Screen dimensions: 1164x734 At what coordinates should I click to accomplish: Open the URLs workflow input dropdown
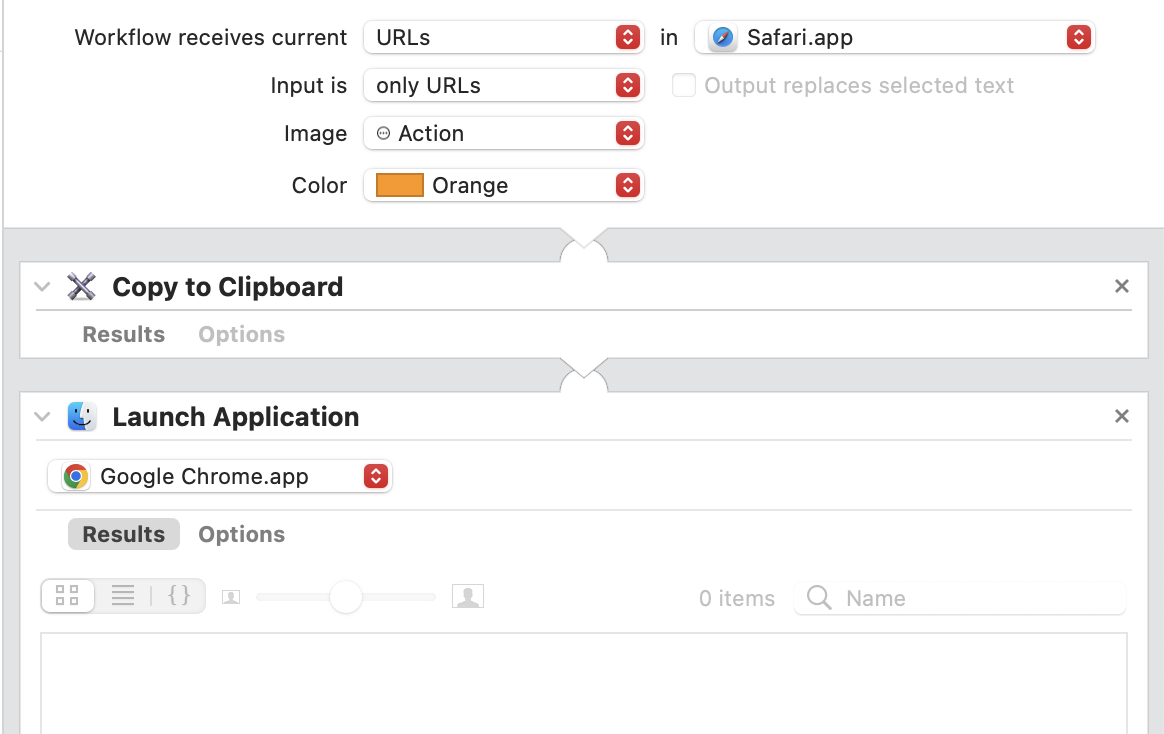click(504, 37)
